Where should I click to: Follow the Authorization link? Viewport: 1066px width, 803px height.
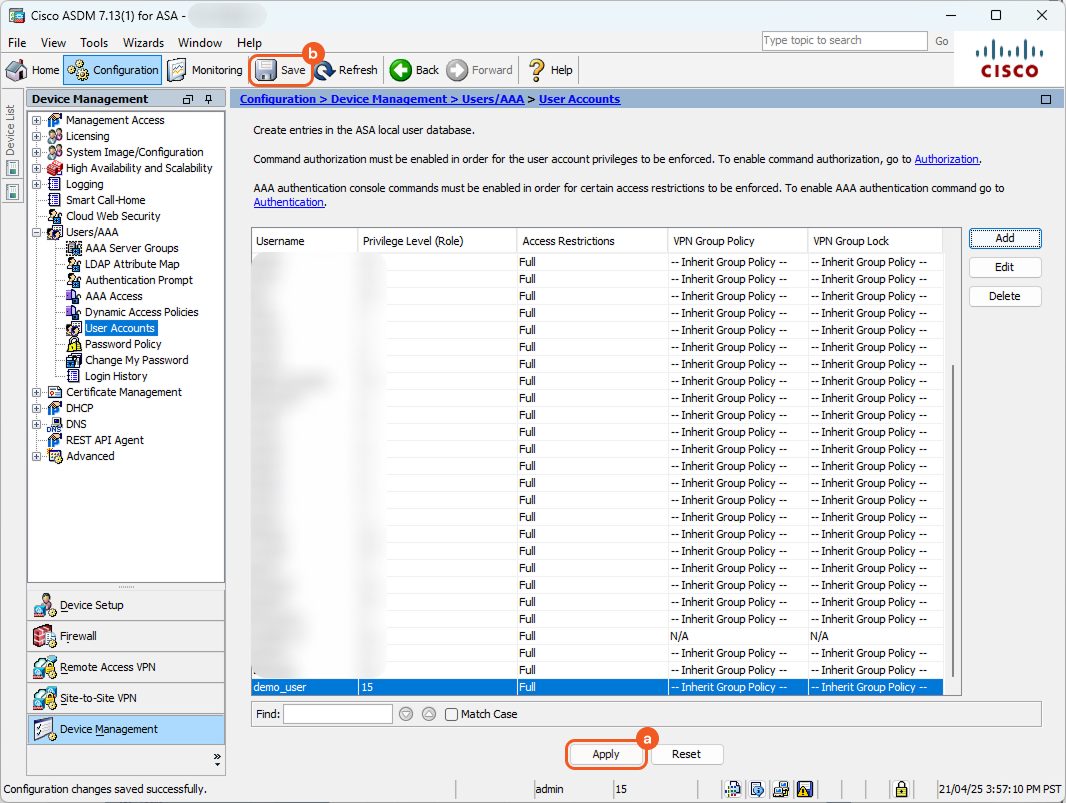coord(946,159)
